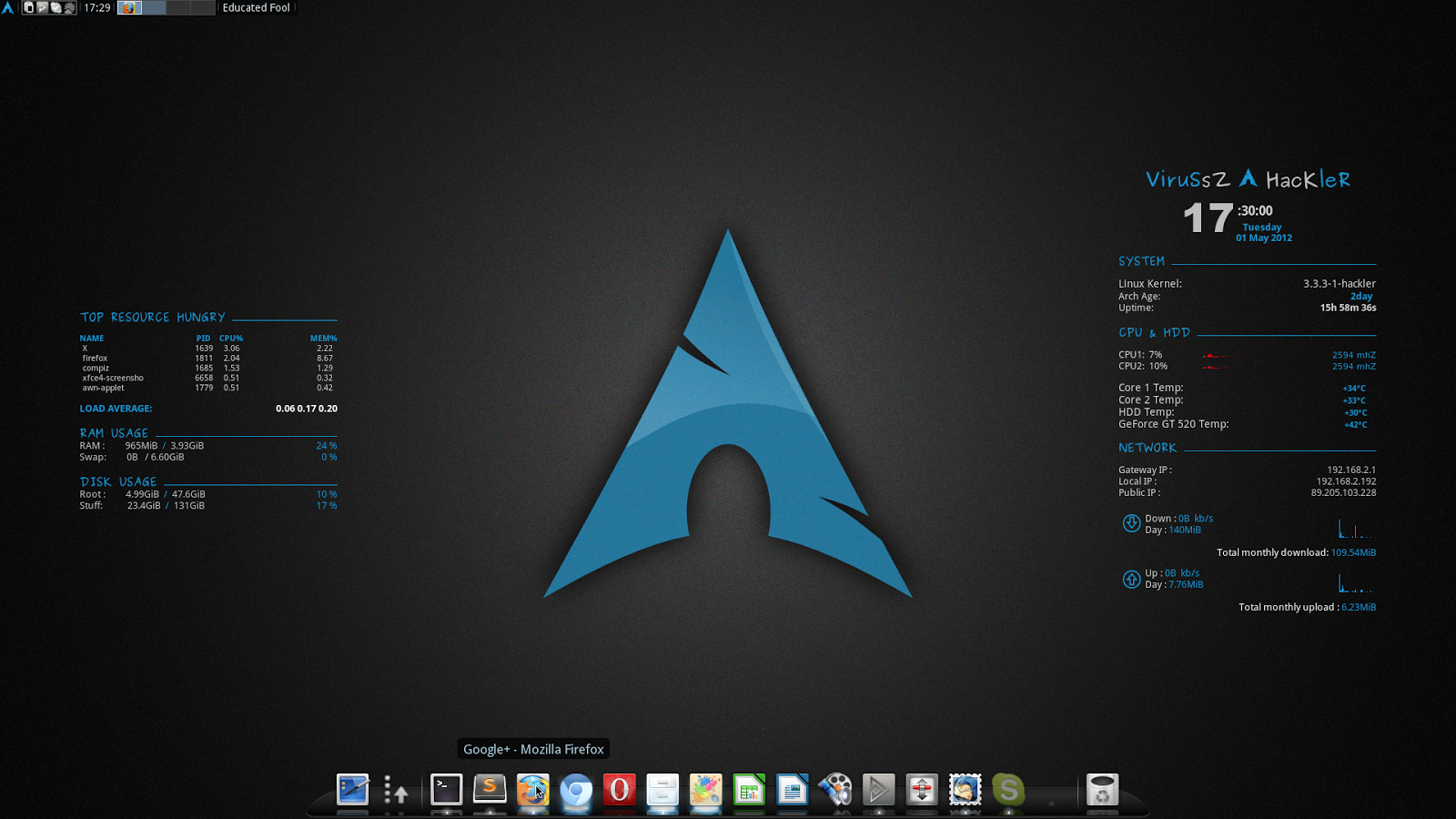Open the Arch Linux main menu

pos(7,7)
